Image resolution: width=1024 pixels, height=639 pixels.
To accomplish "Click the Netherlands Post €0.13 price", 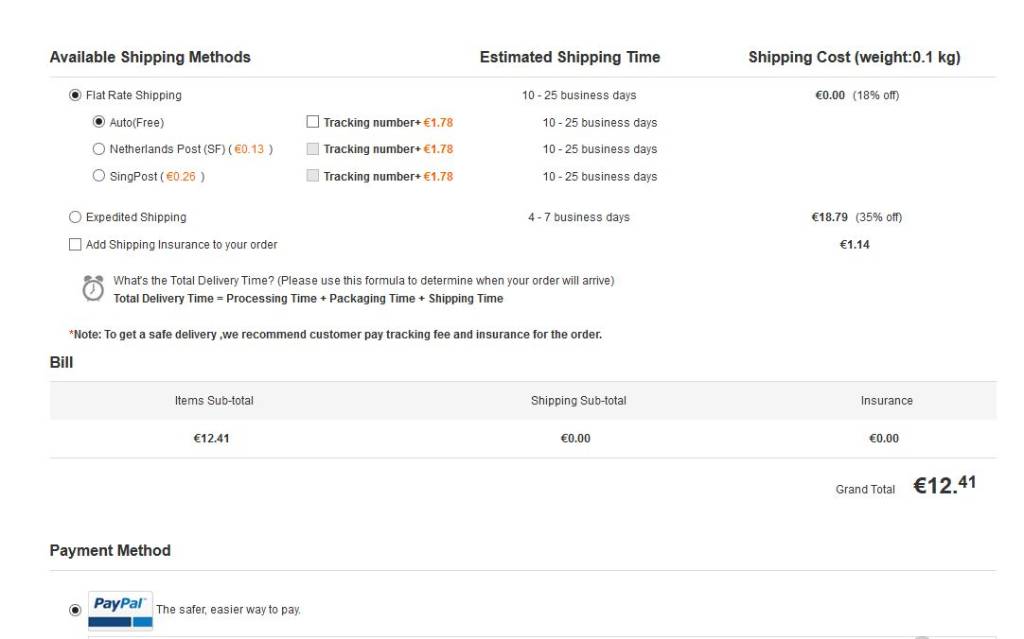I will point(251,149).
